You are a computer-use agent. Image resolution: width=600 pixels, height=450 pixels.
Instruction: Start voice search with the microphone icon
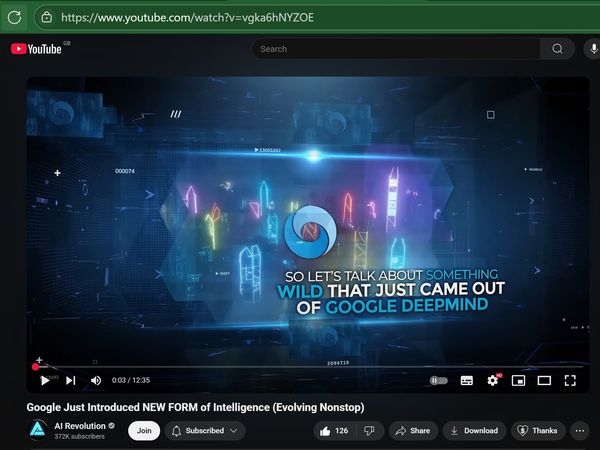593,49
